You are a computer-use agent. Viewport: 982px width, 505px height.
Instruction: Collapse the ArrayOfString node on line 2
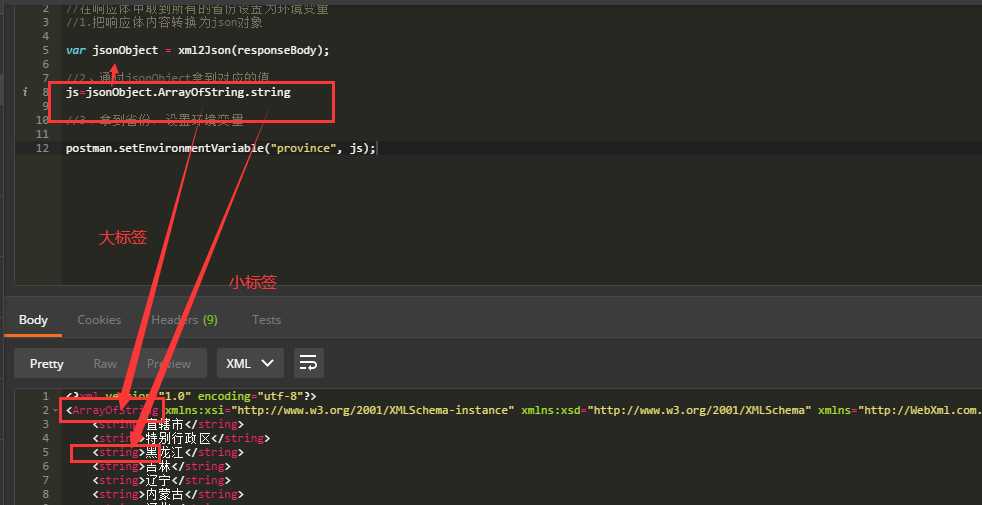(x=56, y=410)
